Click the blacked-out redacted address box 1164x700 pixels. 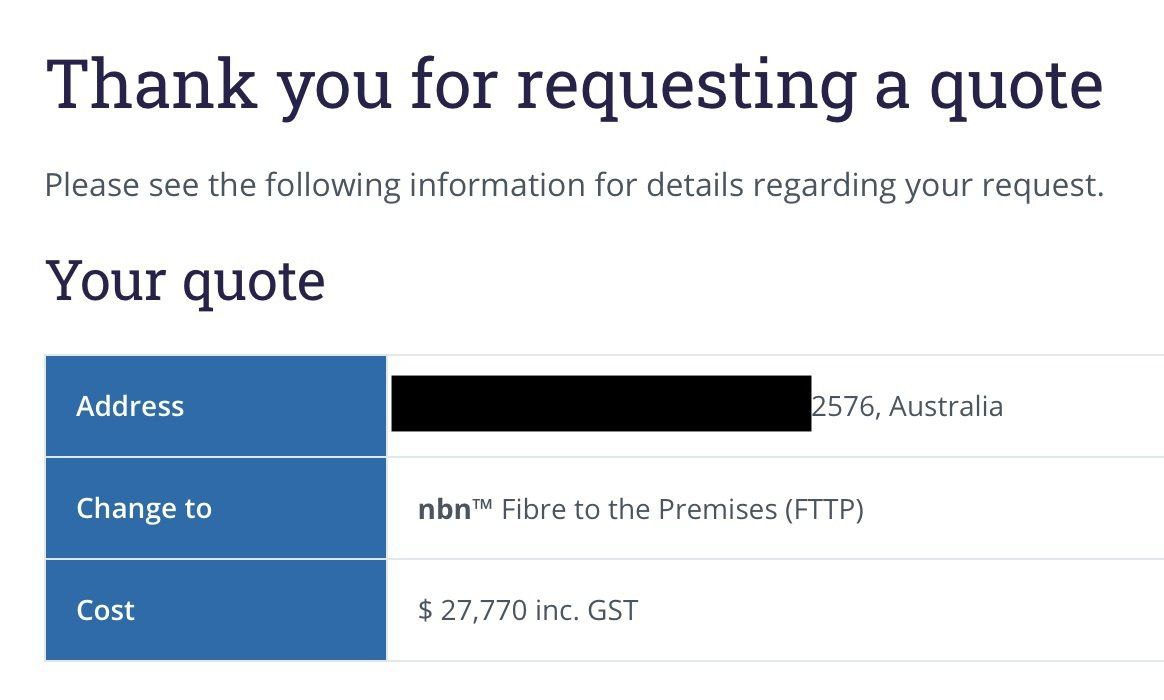click(601, 403)
